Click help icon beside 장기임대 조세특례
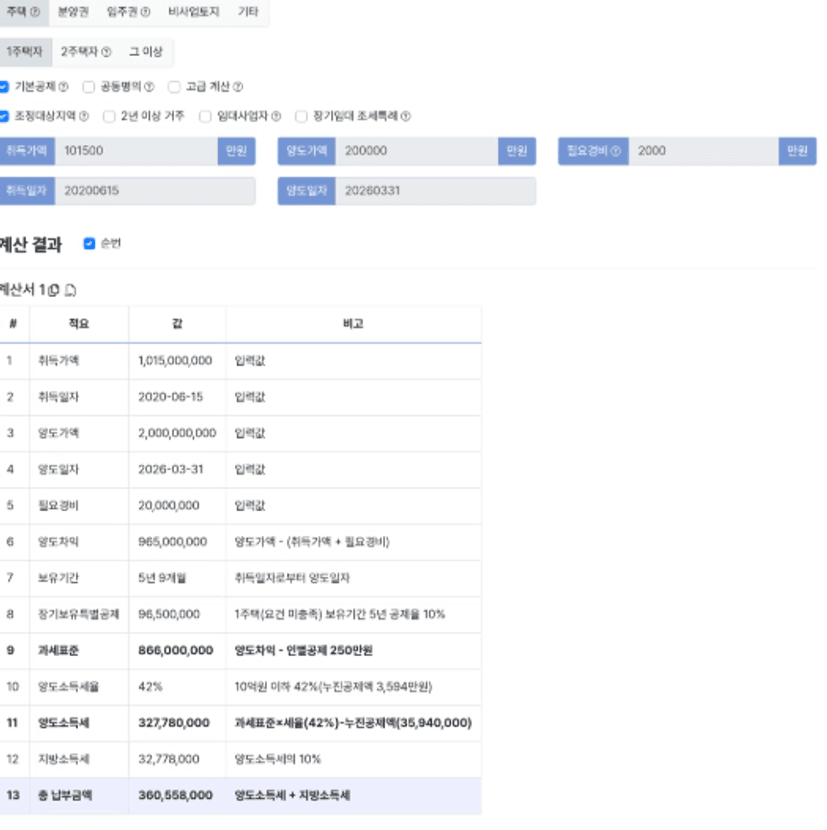The height and width of the screenshot is (830, 827). pyautogui.click(x=406, y=116)
